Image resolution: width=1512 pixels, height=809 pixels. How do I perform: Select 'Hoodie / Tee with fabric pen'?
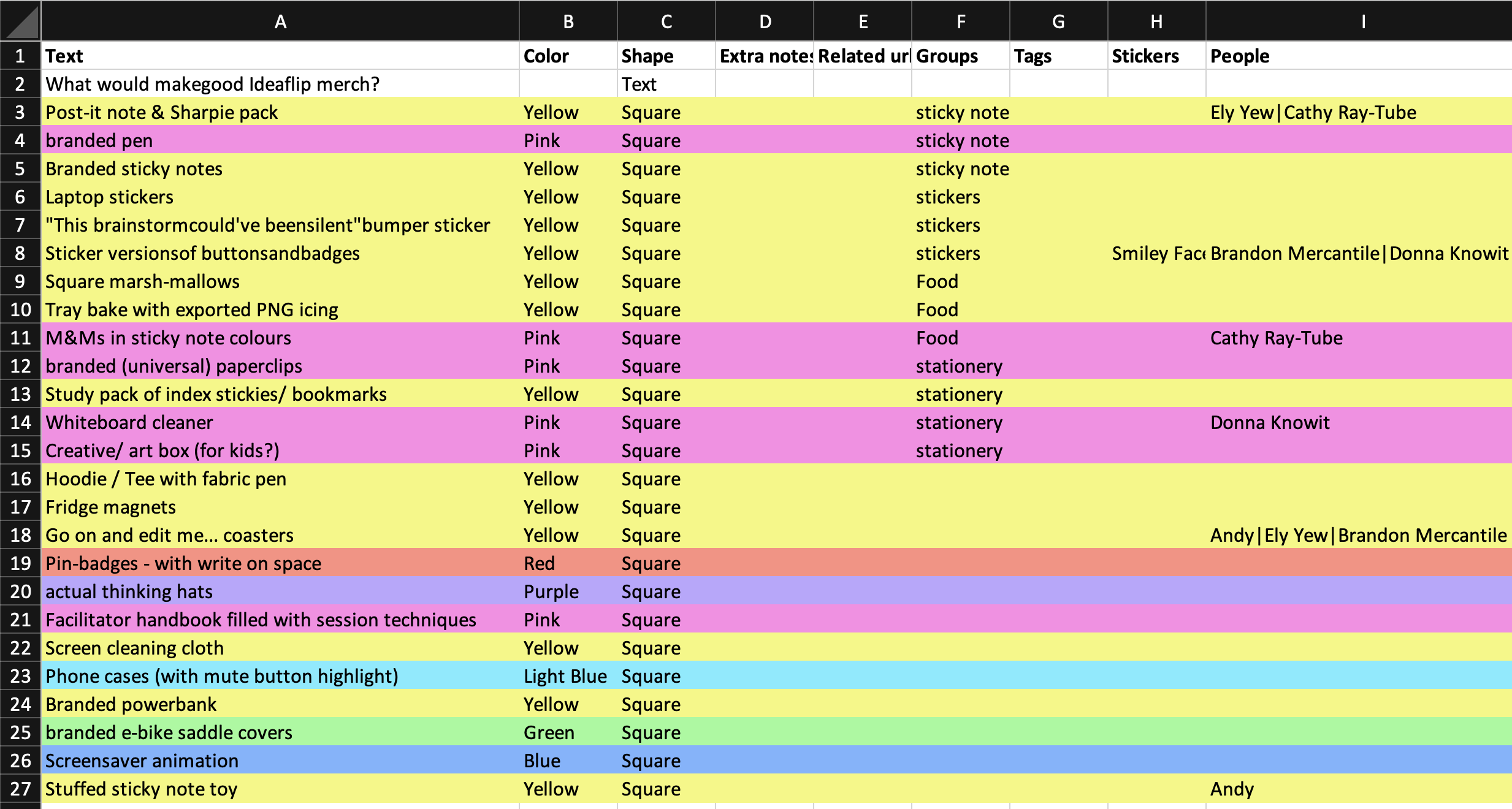[x=280, y=479]
